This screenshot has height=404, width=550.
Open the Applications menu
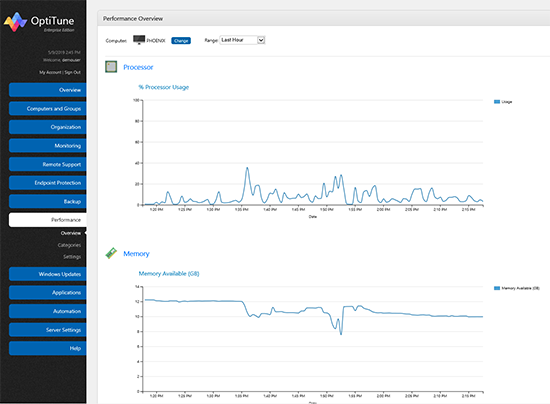pyautogui.click(x=48, y=292)
